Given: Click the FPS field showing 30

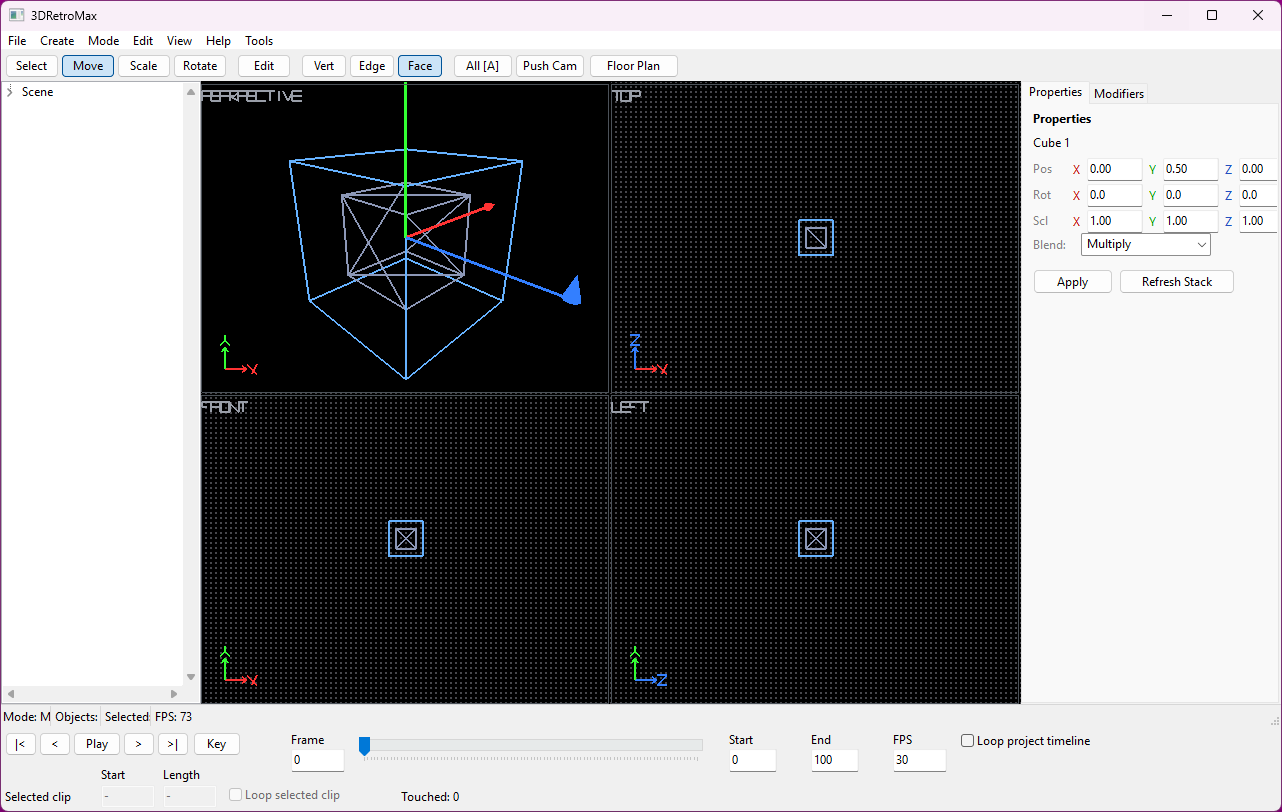Looking at the screenshot, I should [x=919, y=761].
